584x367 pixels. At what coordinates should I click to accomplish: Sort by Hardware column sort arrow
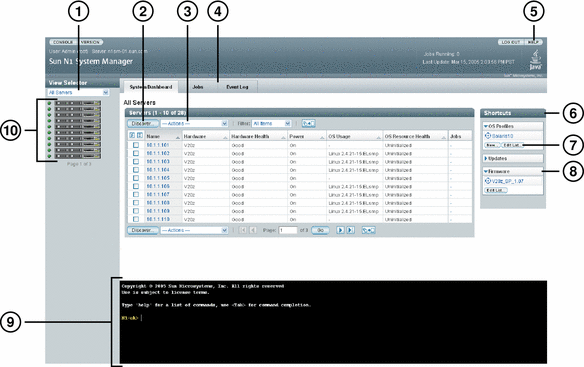pyautogui.click(x=225, y=138)
